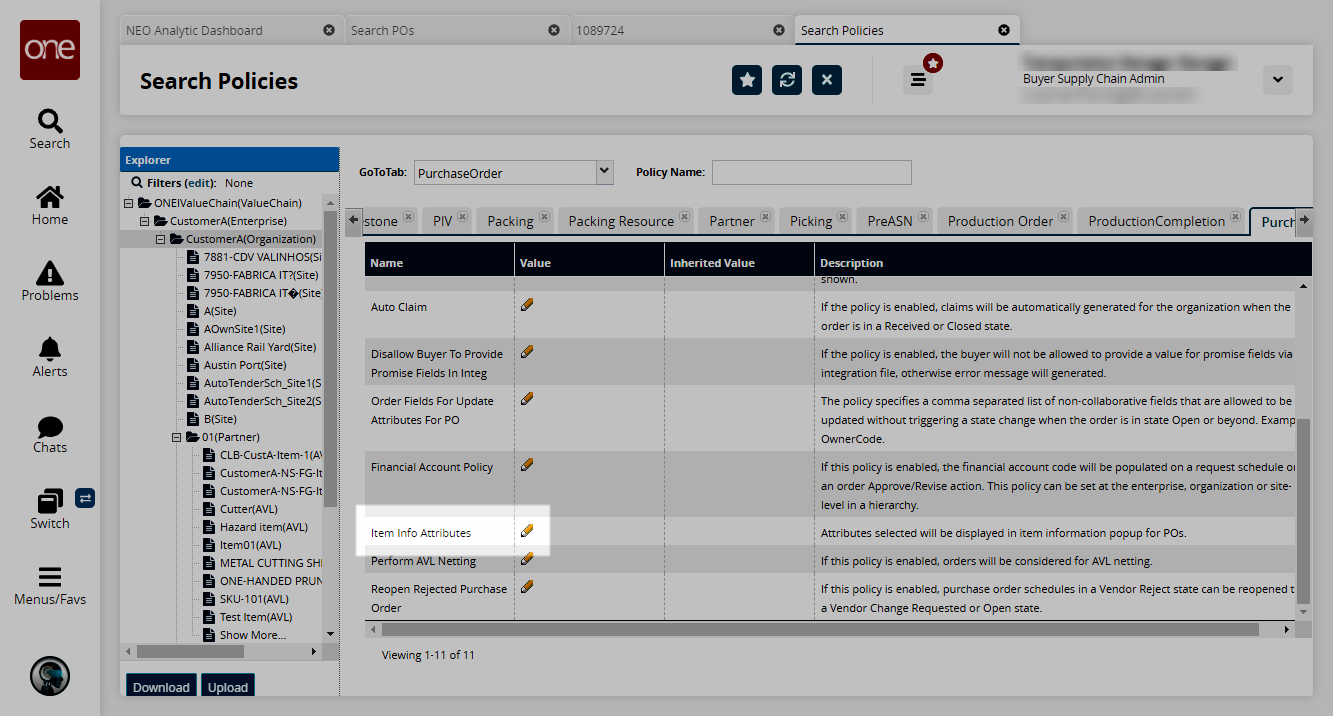This screenshot has height=716, width=1333.
Task: Open the Chats bubble icon
Action: click(49, 426)
